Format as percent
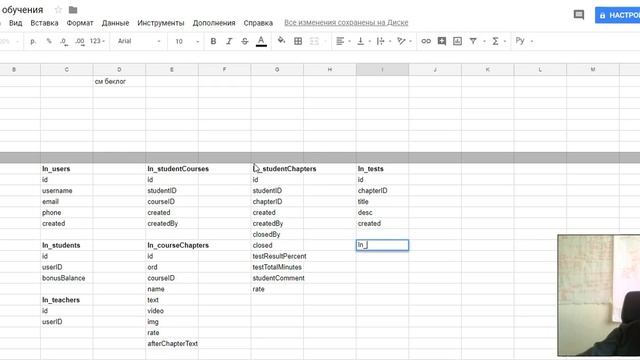 pos(49,41)
